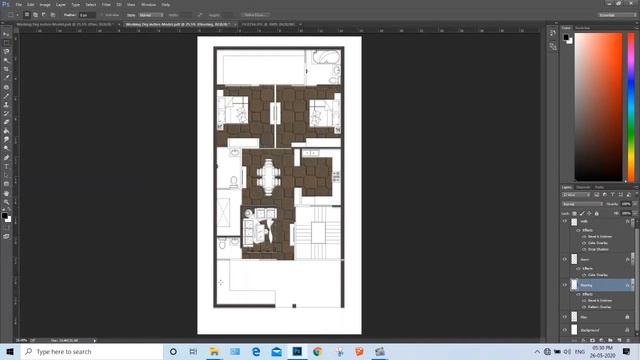The width and height of the screenshot is (640, 360).
Task: Open the Windows Start menu
Action: point(10,351)
